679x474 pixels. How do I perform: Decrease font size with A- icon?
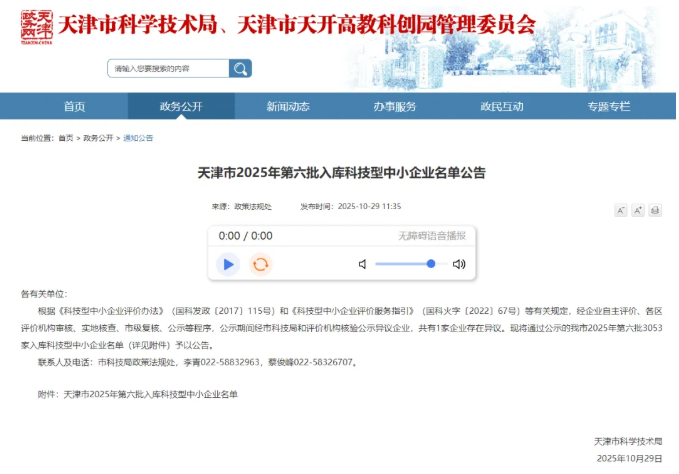[x=620, y=210]
